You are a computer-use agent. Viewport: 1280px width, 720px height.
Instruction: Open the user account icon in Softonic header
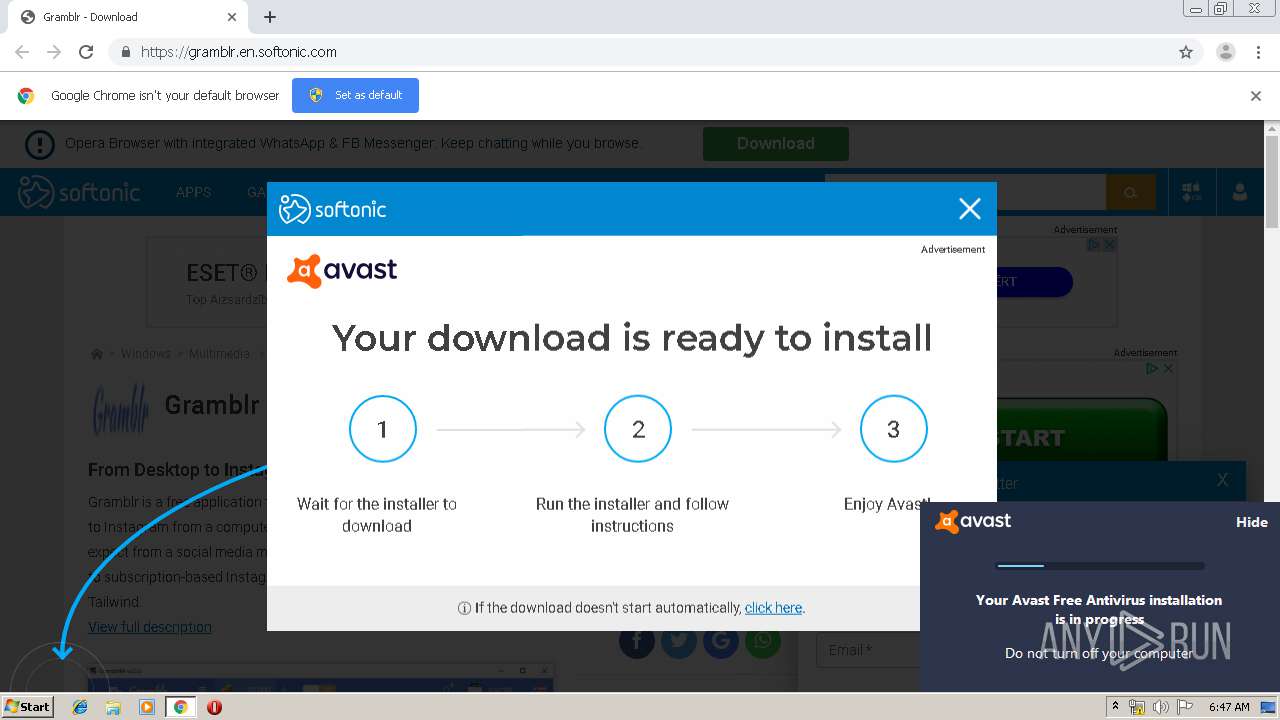tap(1239, 192)
